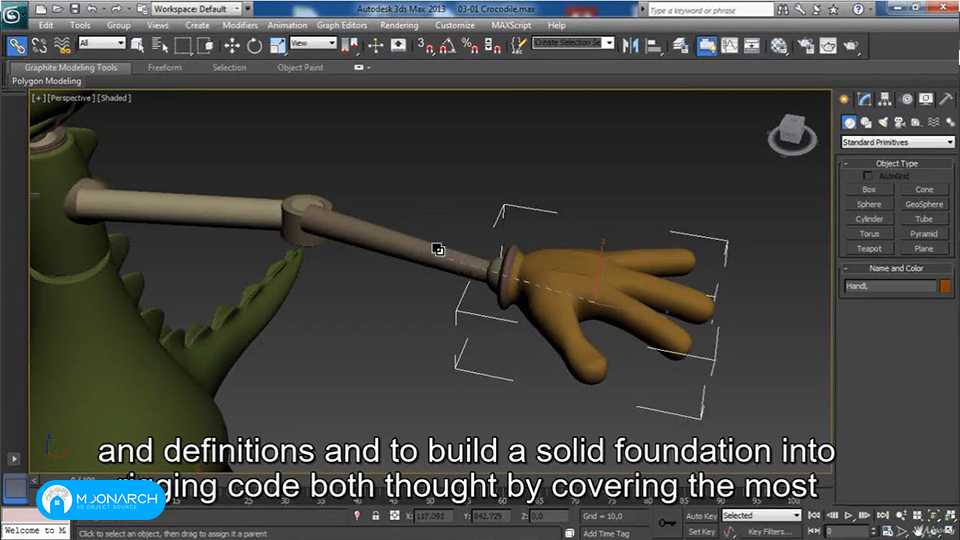Image resolution: width=960 pixels, height=540 pixels.
Task: Click the Teapot primitive button
Action: pos(869,249)
